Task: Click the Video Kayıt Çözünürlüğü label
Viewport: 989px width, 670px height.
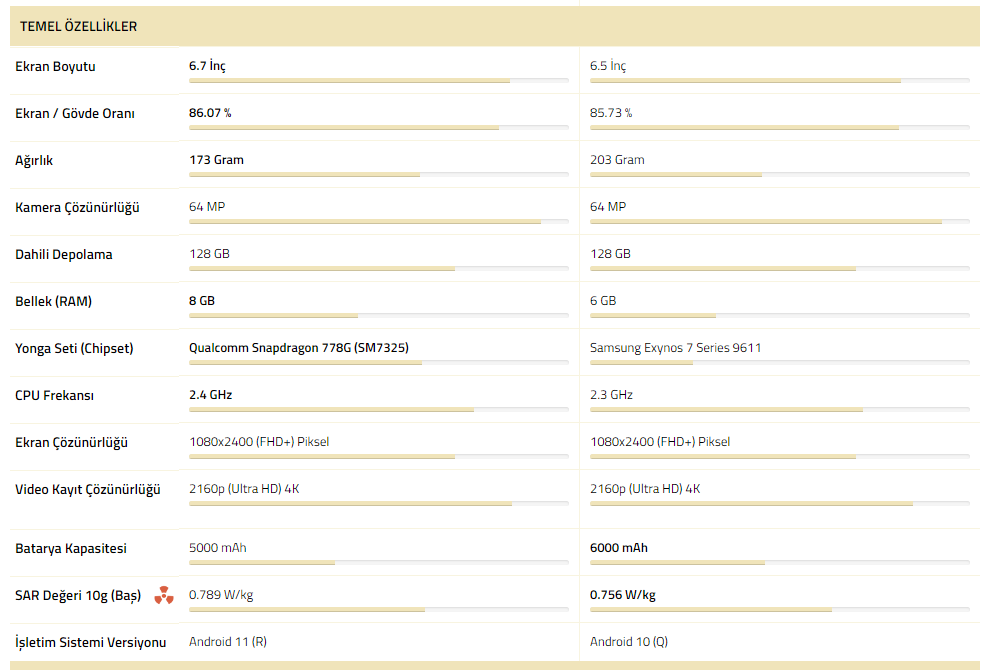Action: tap(88, 490)
